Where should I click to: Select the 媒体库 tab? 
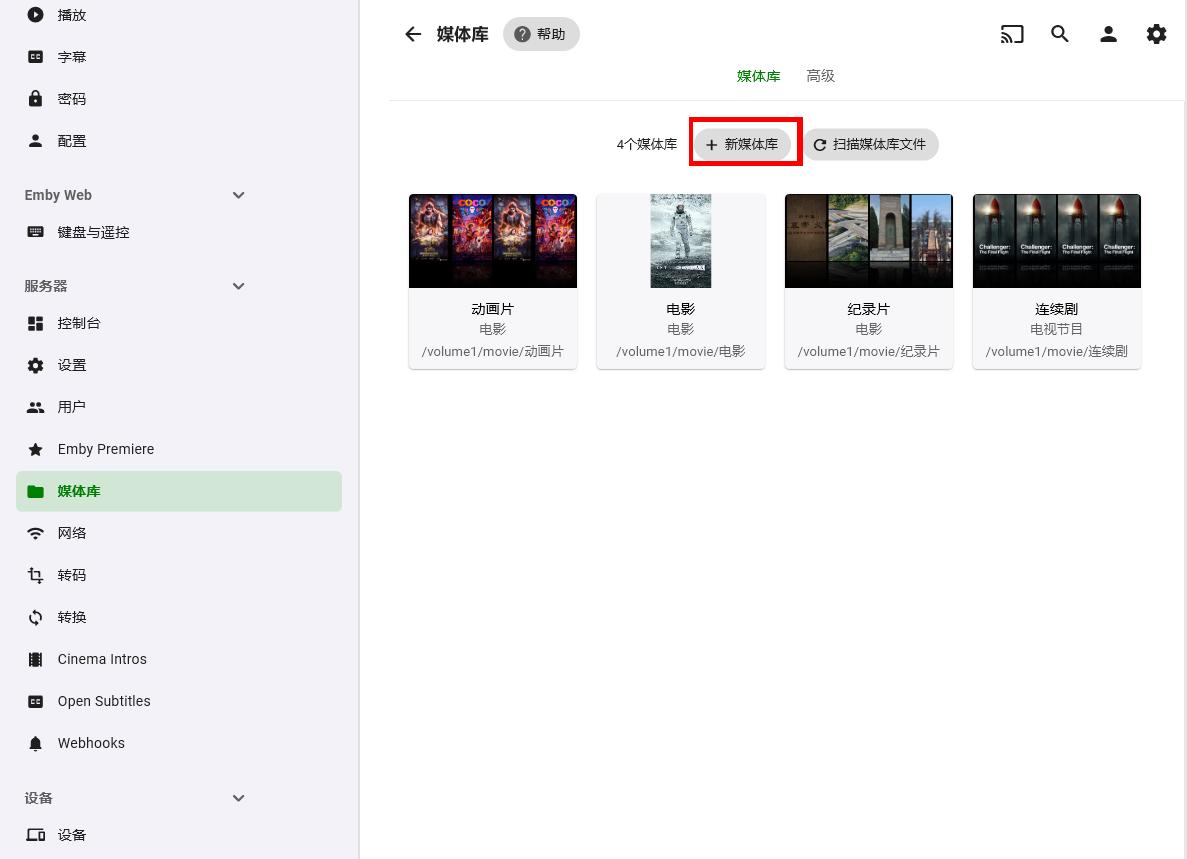(758, 76)
